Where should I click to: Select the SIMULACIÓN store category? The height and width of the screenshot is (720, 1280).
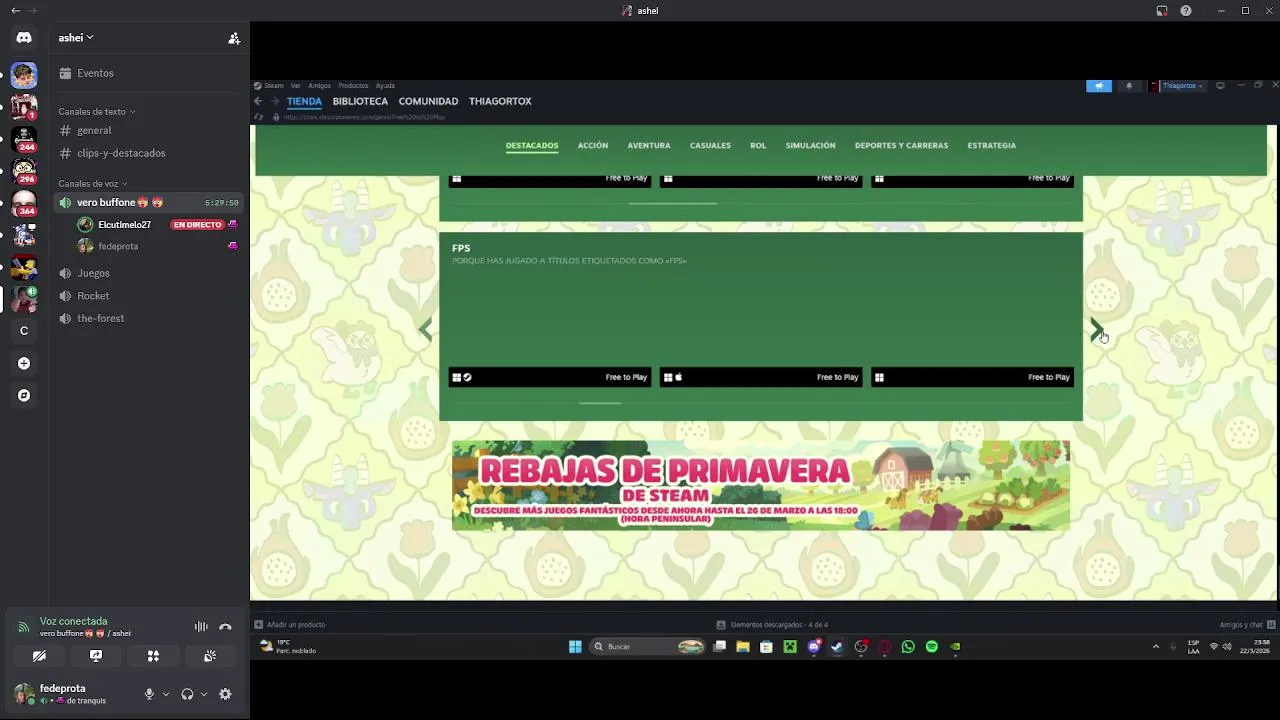coord(810,145)
